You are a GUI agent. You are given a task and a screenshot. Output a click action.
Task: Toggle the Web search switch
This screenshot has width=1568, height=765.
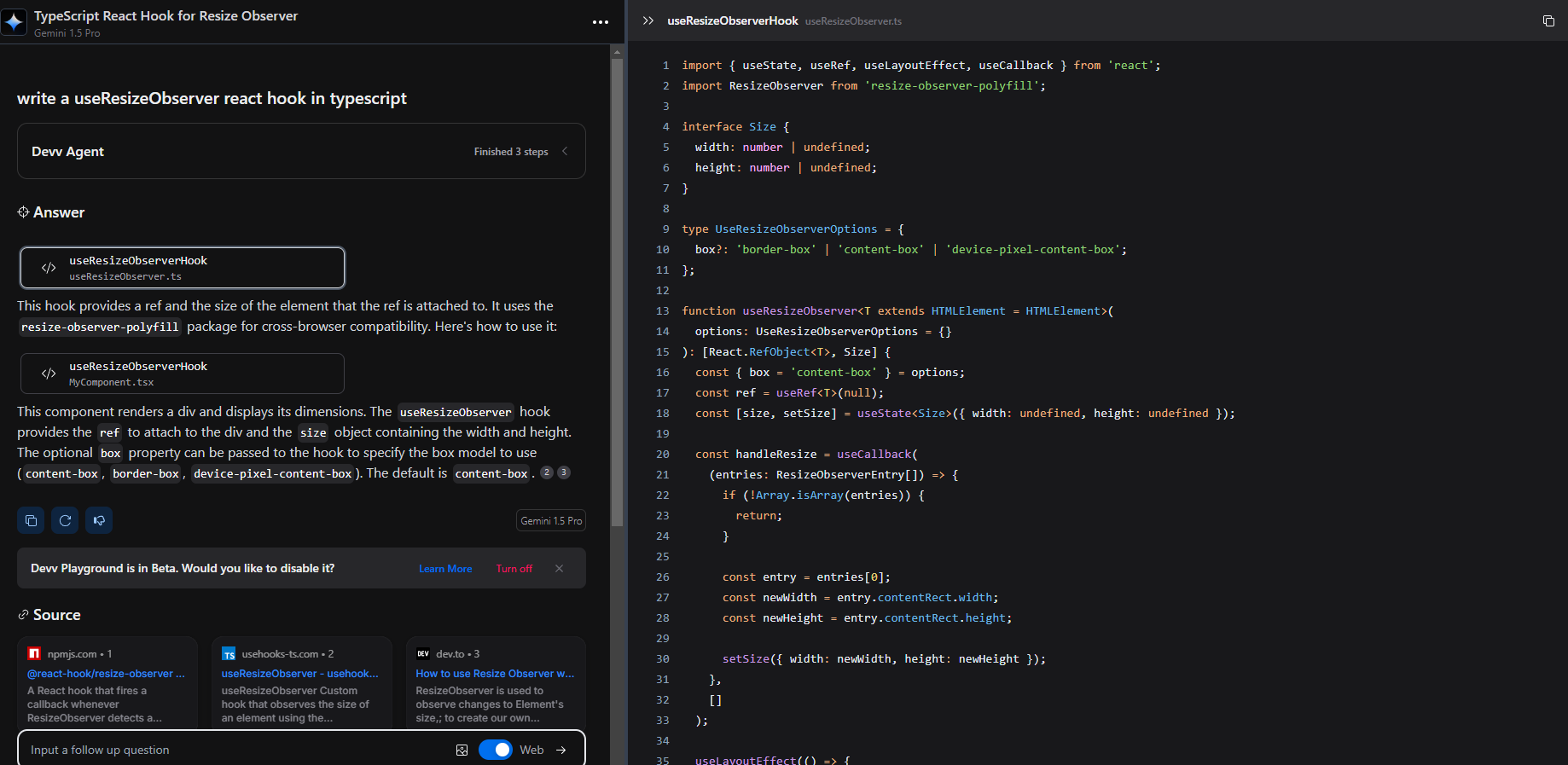(495, 750)
